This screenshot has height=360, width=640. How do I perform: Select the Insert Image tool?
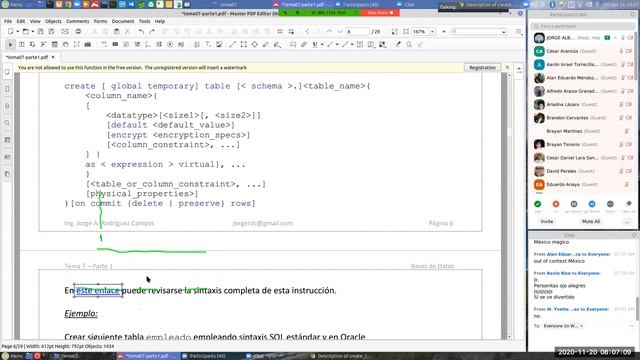point(219,44)
